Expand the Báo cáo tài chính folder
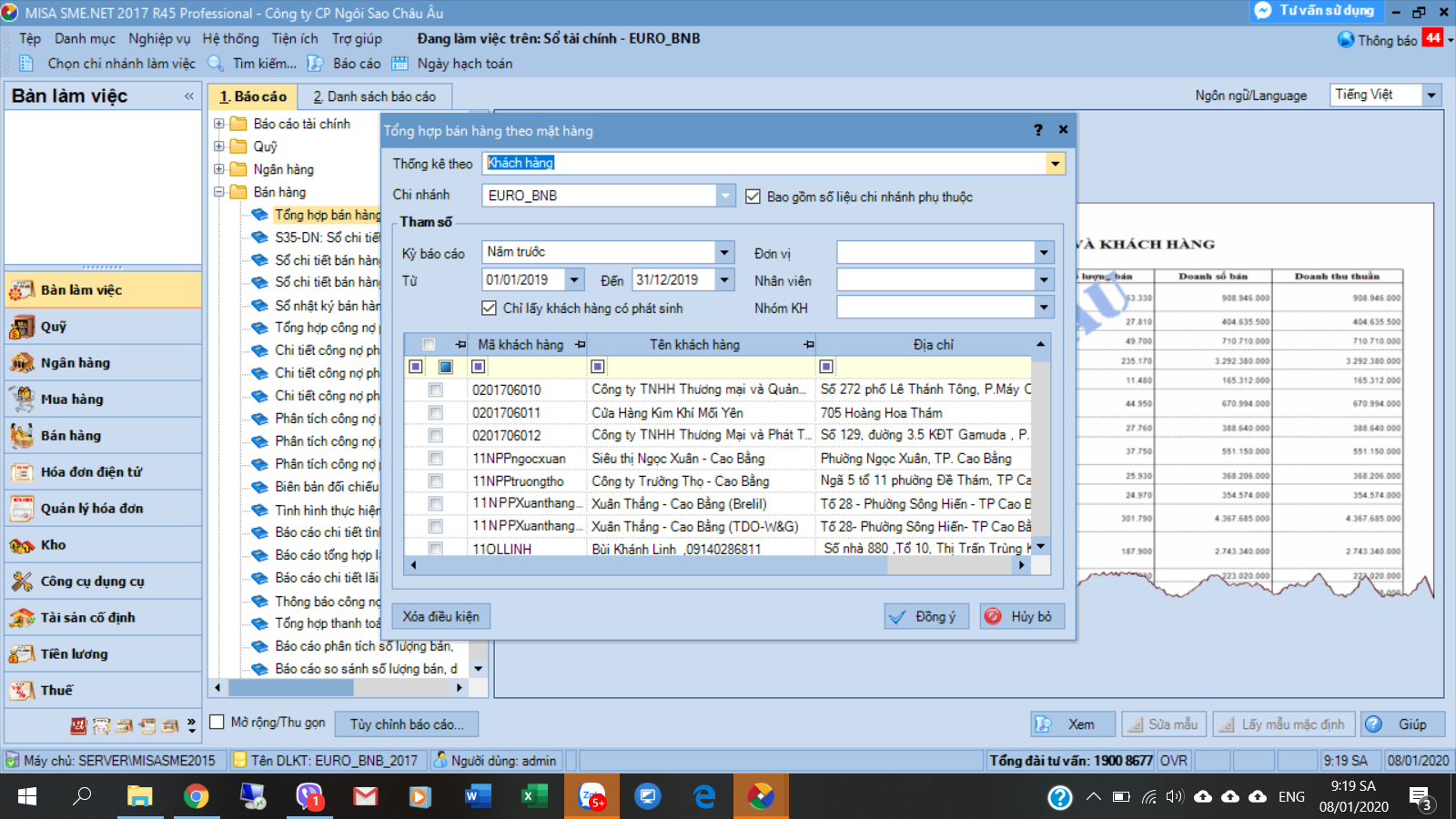The image size is (1456, 819). 219,124
